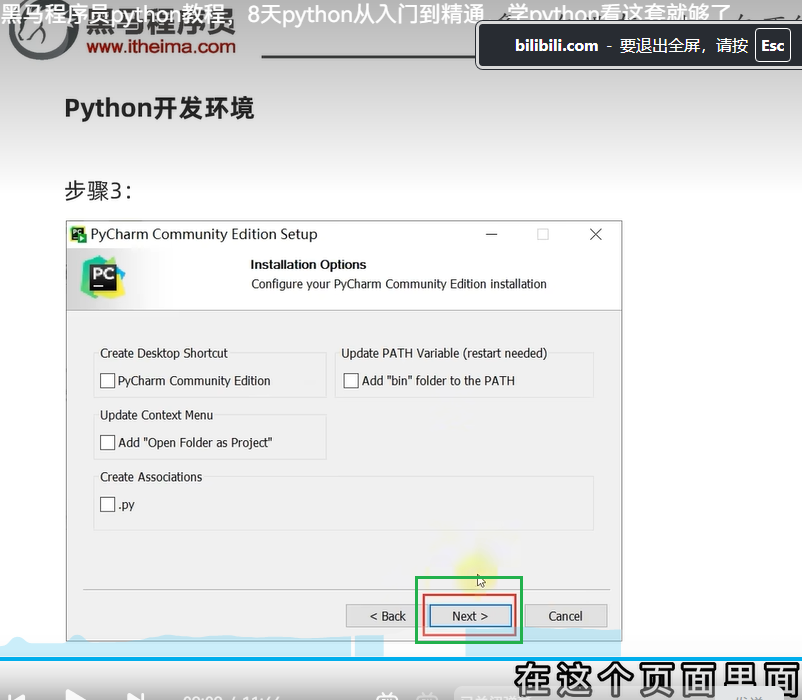802x700 pixels.
Task: Click "Configure your PyCharm Community Edition installation" text
Action: pos(399,284)
